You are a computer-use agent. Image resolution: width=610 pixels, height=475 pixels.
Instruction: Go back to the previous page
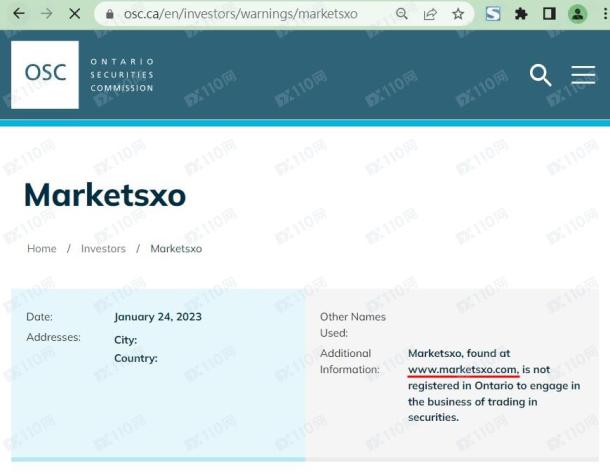click(x=19, y=14)
